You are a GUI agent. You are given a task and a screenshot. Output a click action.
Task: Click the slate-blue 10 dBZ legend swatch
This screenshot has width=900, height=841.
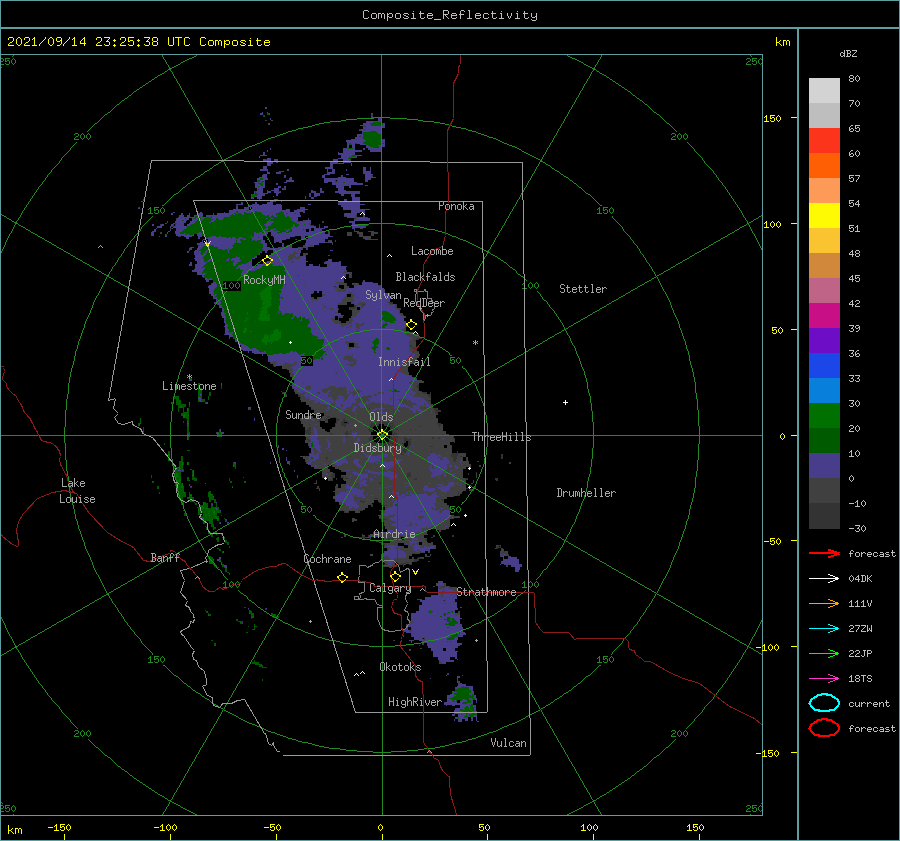point(824,465)
